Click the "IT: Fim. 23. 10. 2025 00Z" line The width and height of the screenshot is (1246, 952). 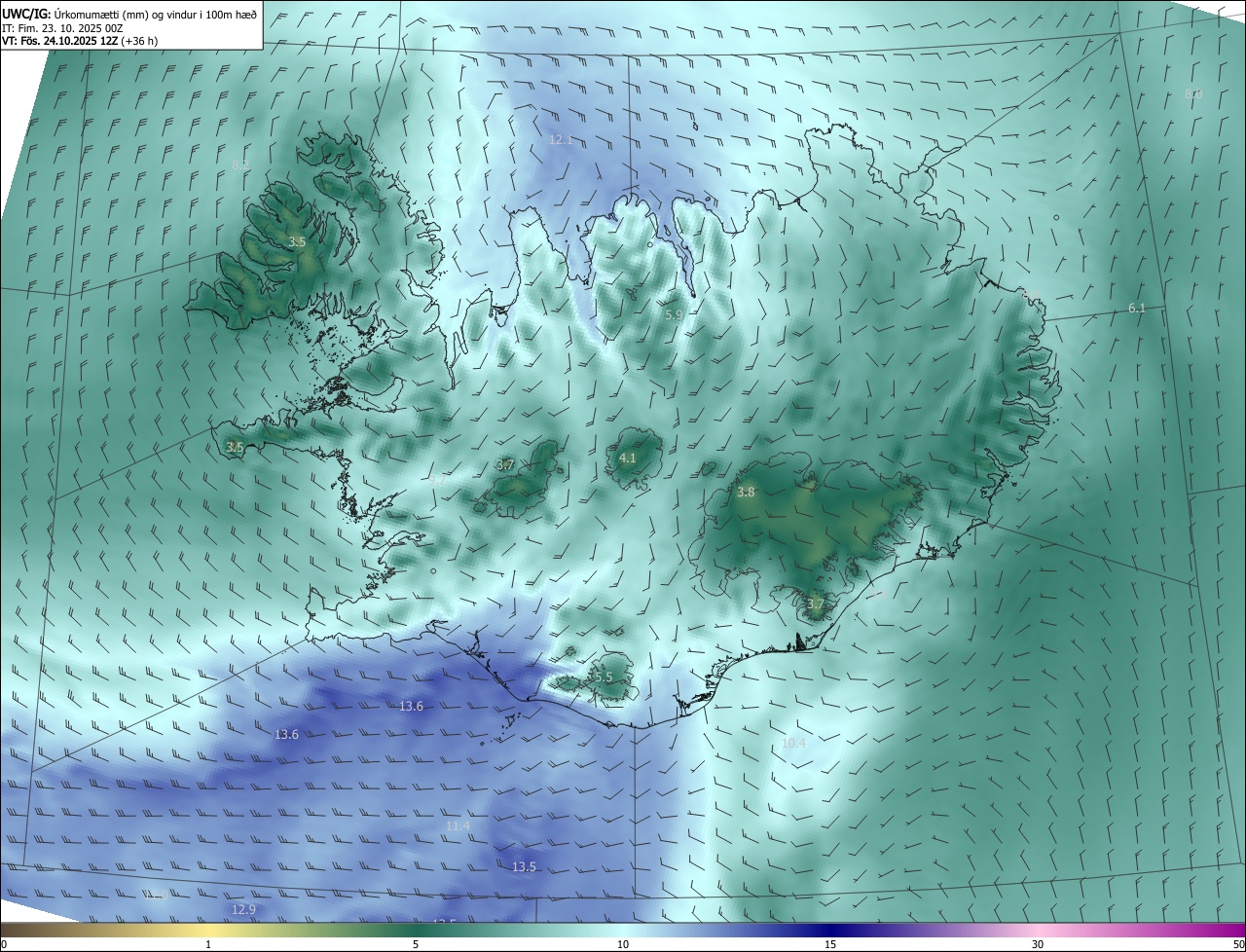[x=62, y=27]
